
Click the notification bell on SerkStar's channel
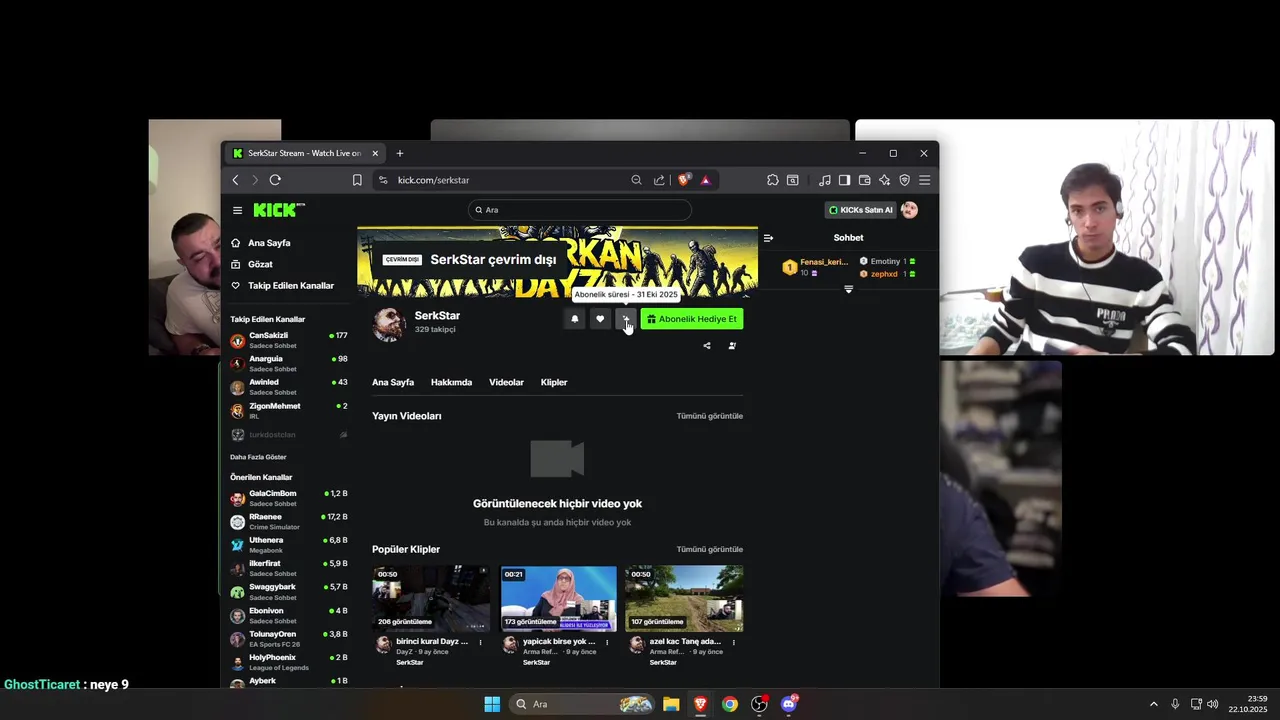tap(574, 319)
